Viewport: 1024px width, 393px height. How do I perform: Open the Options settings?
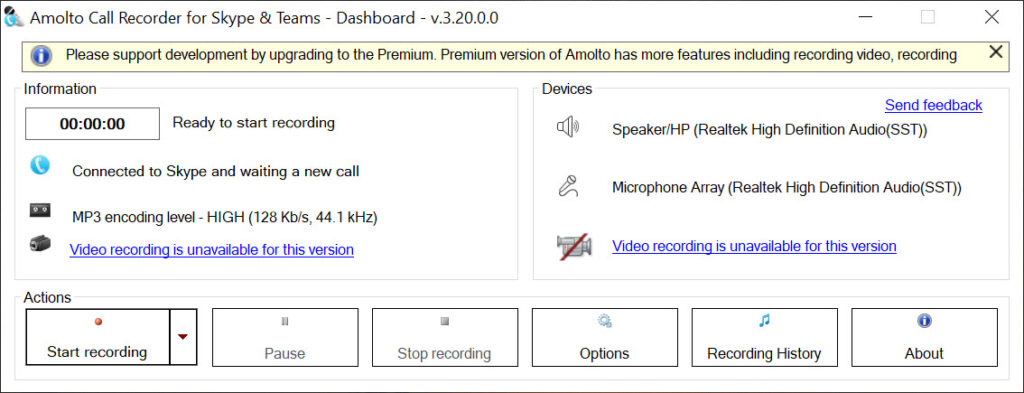pos(605,338)
